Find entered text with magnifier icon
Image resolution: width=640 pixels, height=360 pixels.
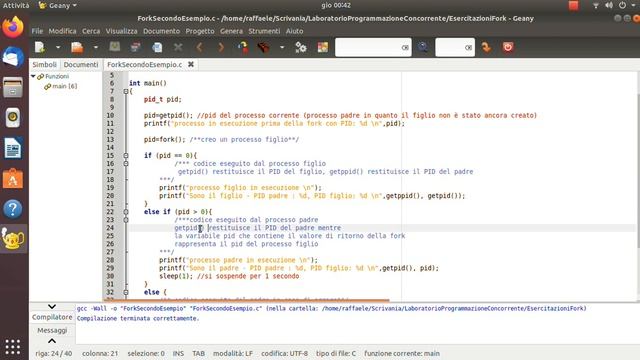click(423, 47)
